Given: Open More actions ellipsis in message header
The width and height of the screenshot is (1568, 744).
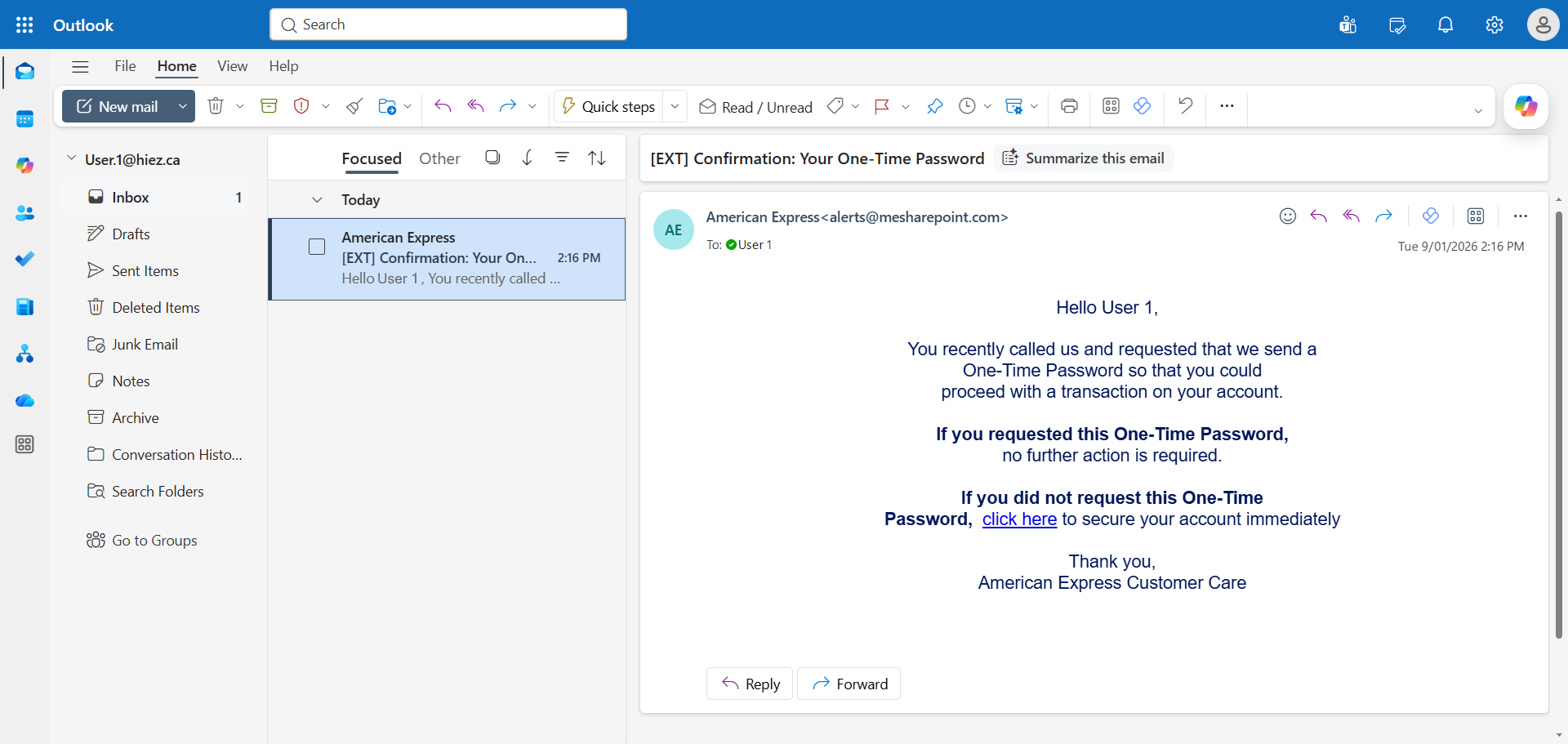Looking at the screenshot, I should [1520, 216].
